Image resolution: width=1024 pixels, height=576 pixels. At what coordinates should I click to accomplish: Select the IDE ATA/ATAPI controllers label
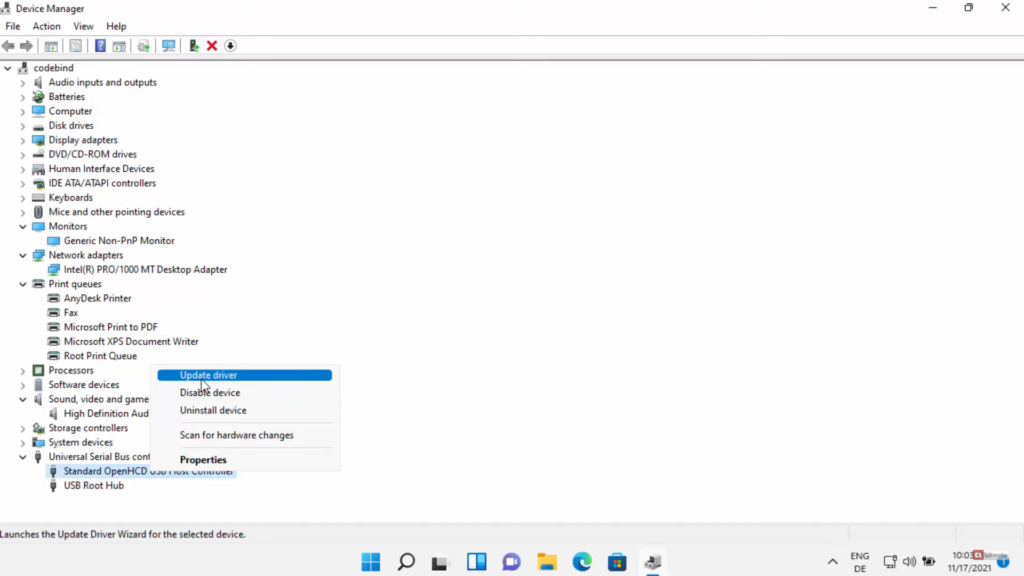click(102, 183)
